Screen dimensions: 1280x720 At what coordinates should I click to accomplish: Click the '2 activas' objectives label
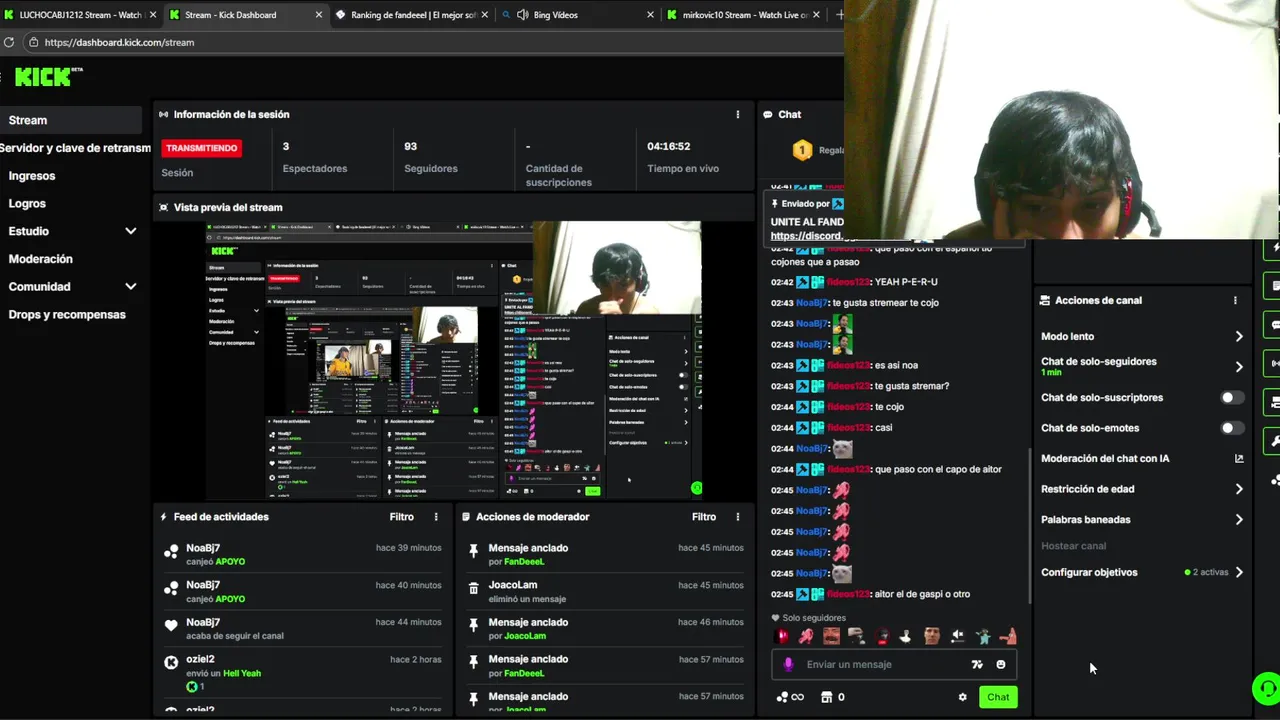(1207, 573)
